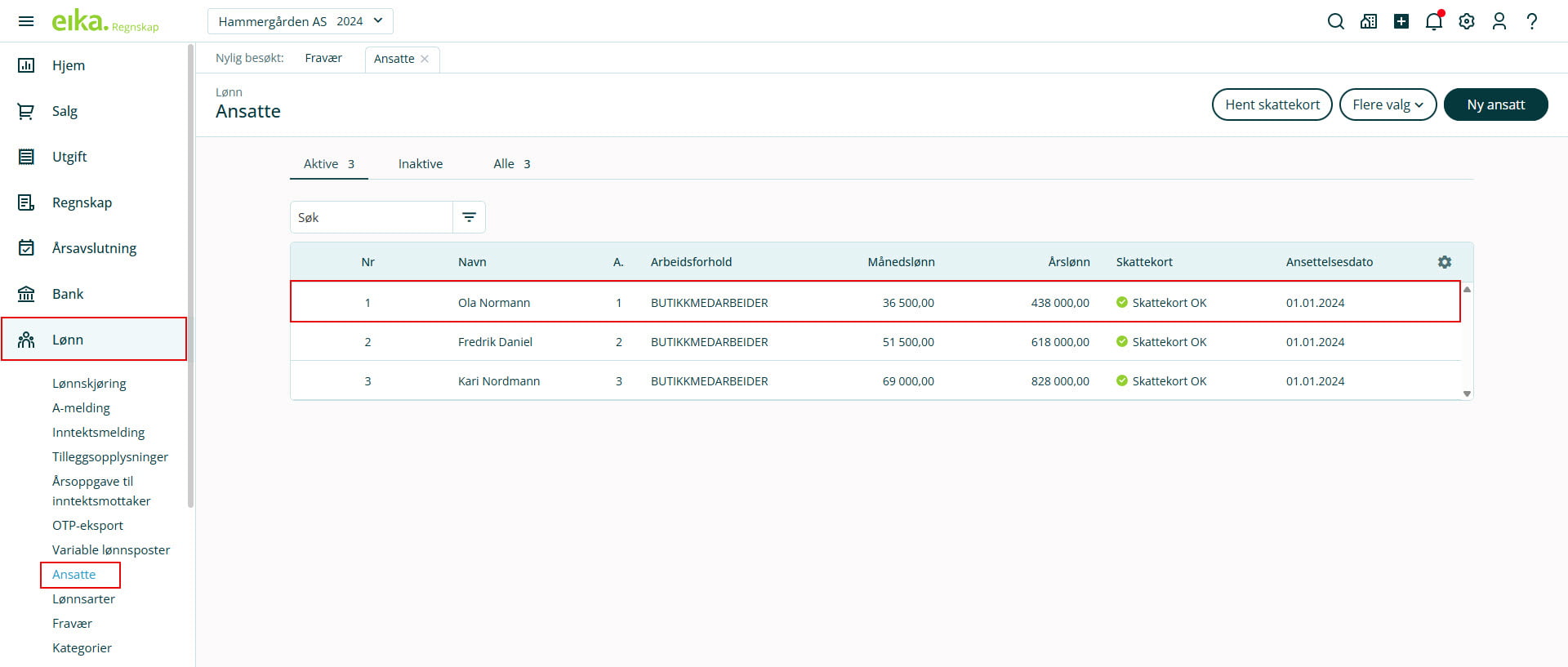Click the Søk input field
1568x667 pixels.
372,217
